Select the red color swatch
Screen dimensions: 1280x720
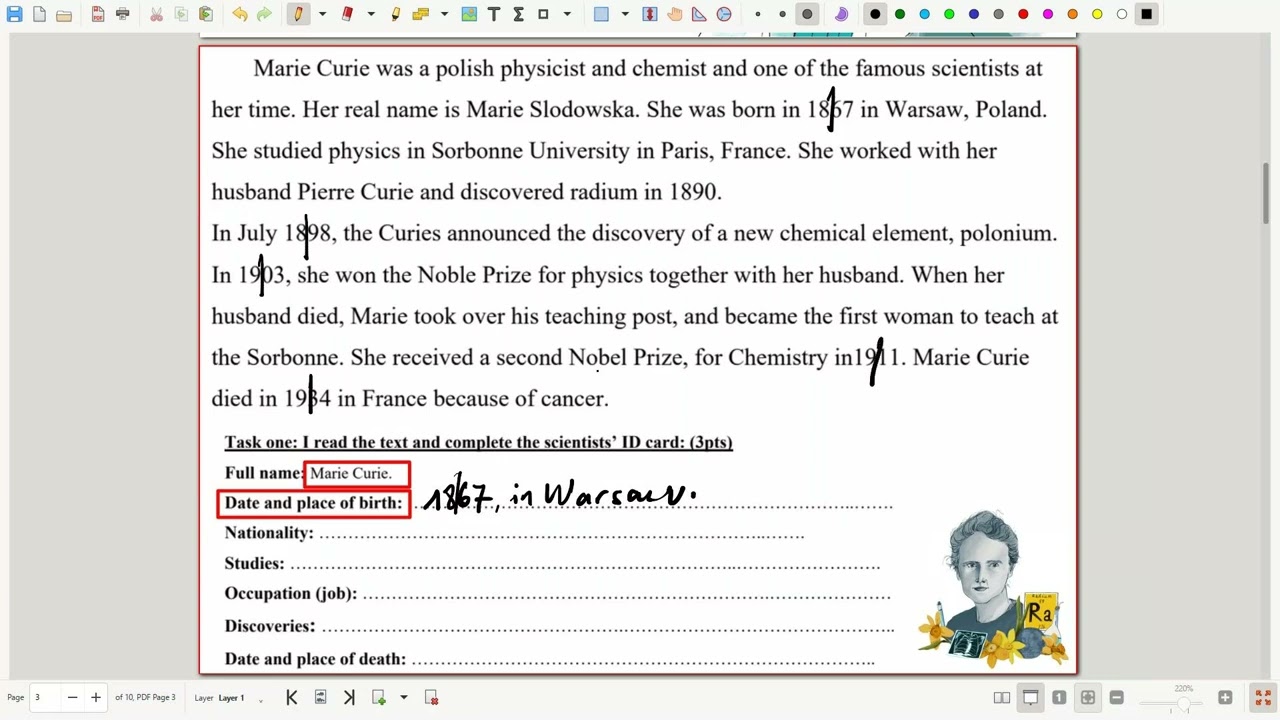point(1023,14)
